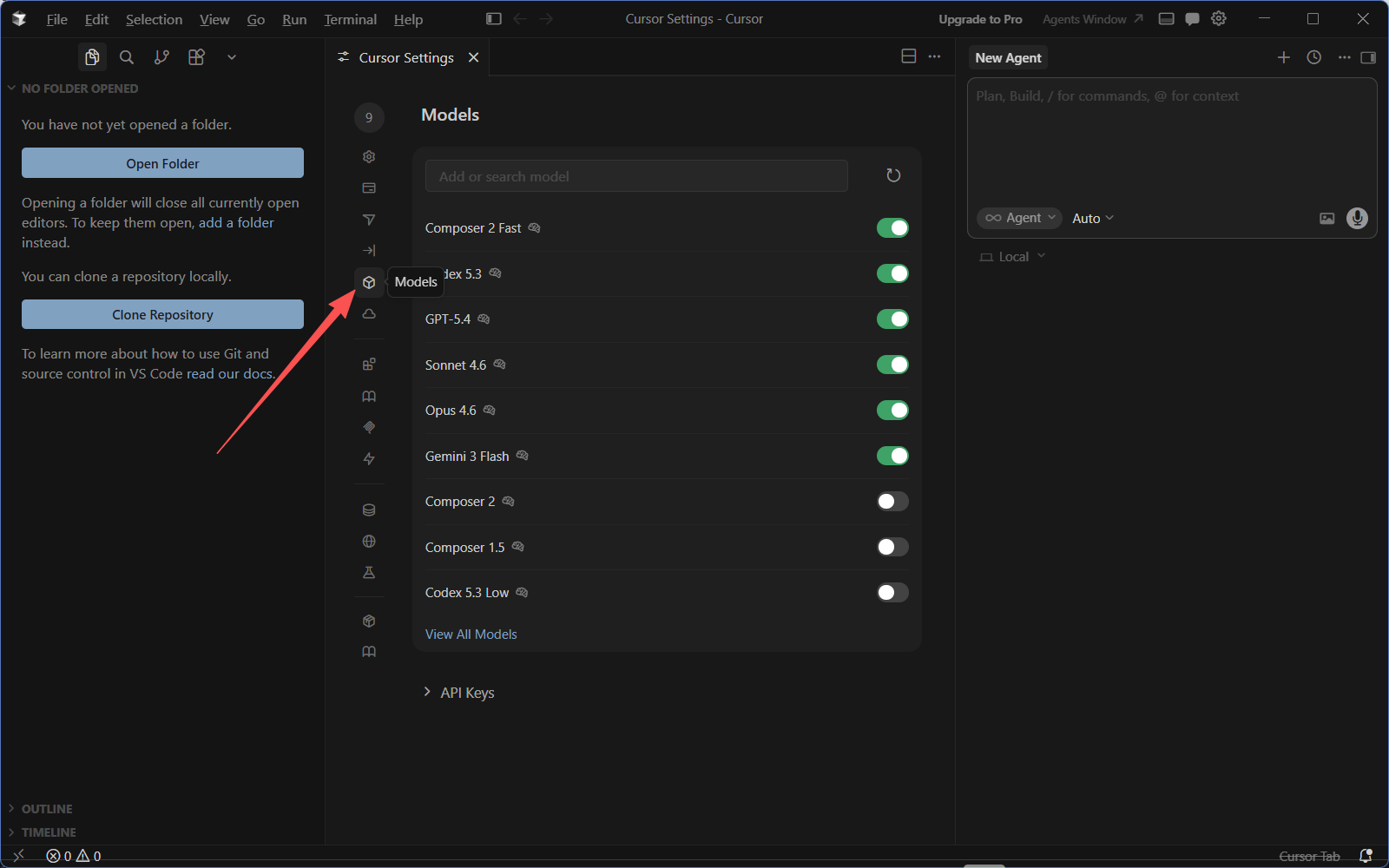Screen dimensions: 1389x868
Task: Open errors and warnings count in status bar
Action: [x=74, y=856]
